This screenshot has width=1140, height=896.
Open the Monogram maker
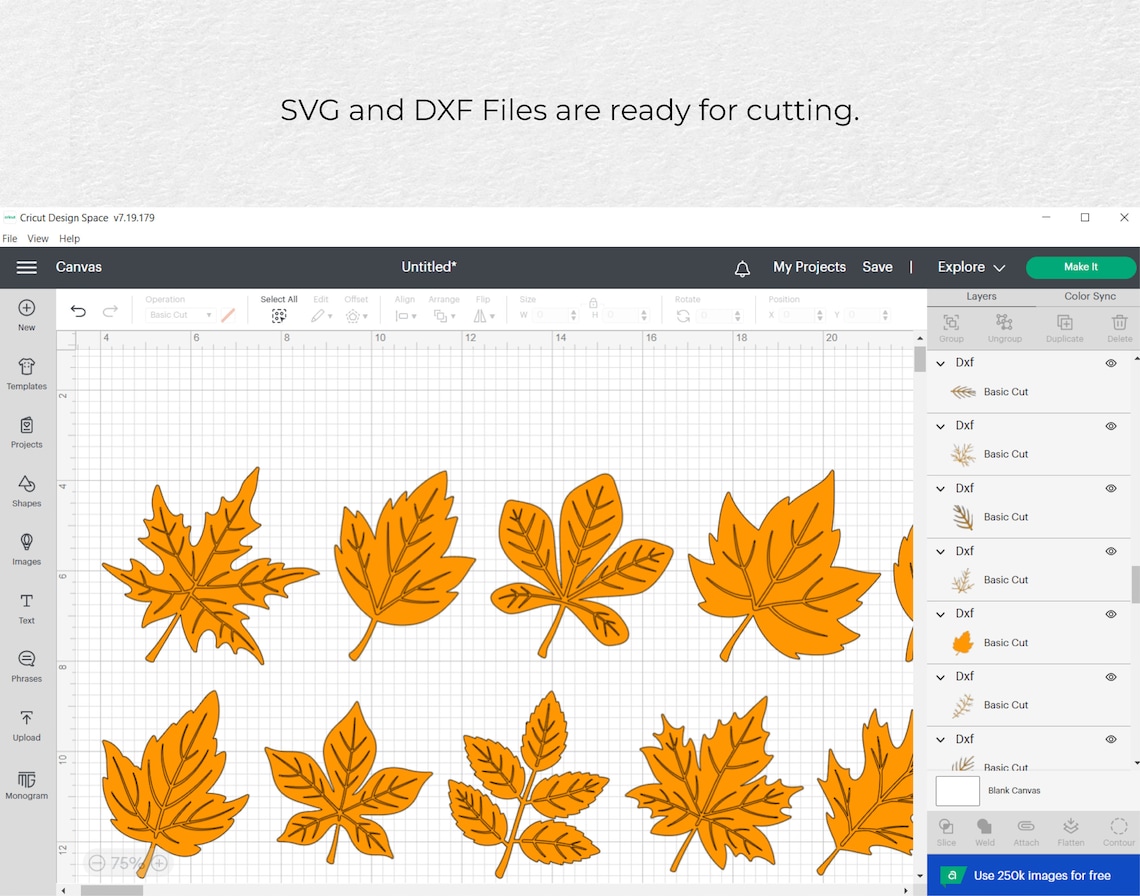coord(26,785)
